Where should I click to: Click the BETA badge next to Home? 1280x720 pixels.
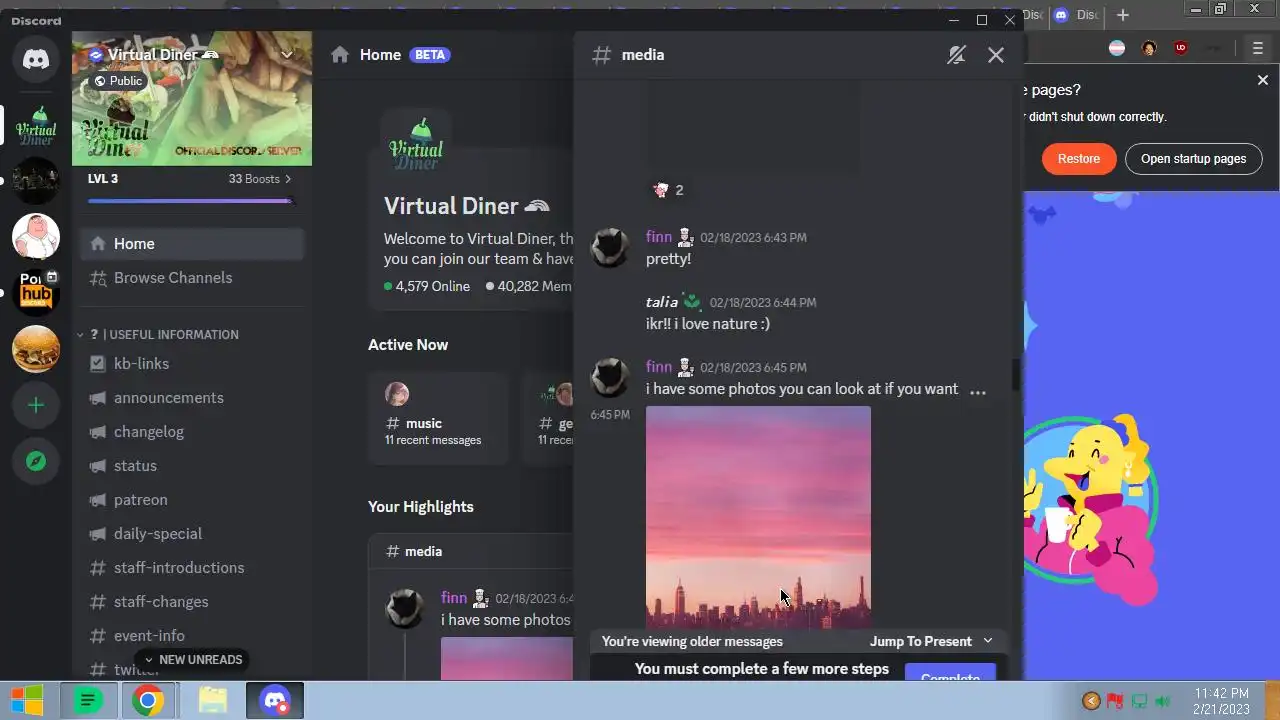pyautogui.click(x=430, y=55)
